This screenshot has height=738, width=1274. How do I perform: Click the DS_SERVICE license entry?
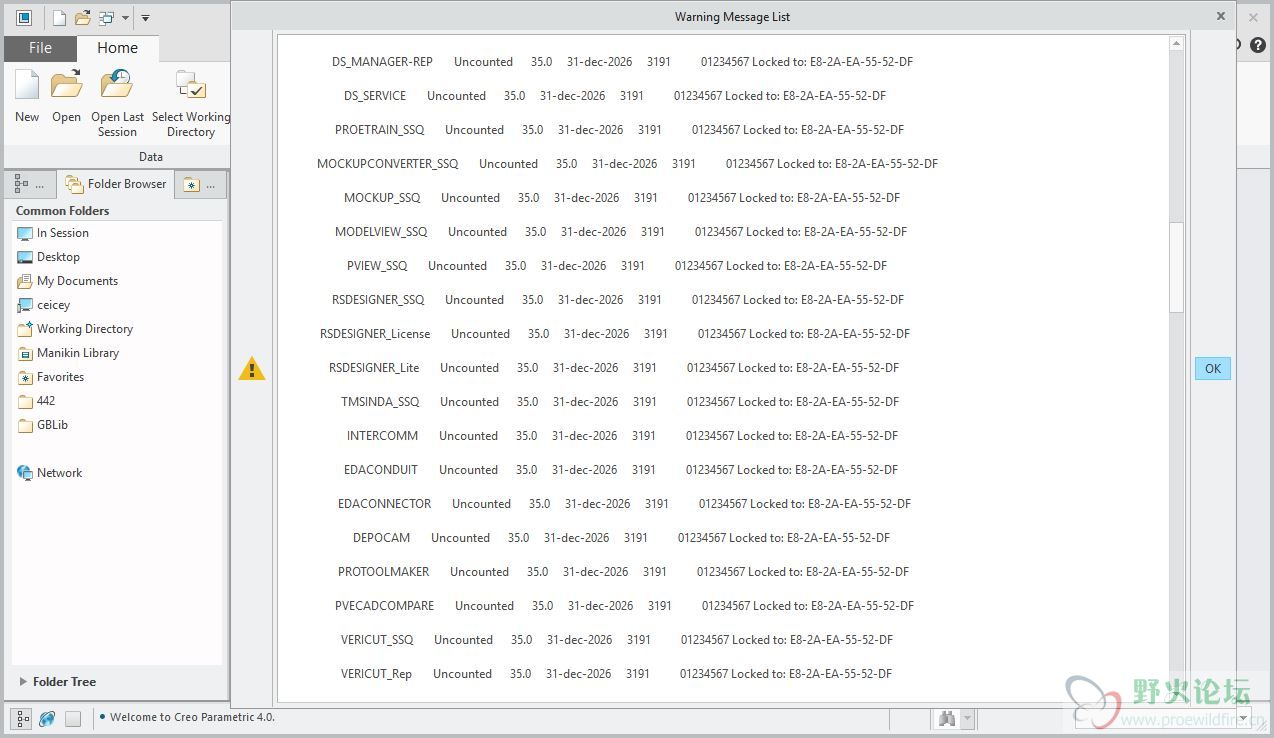(375, 96)
